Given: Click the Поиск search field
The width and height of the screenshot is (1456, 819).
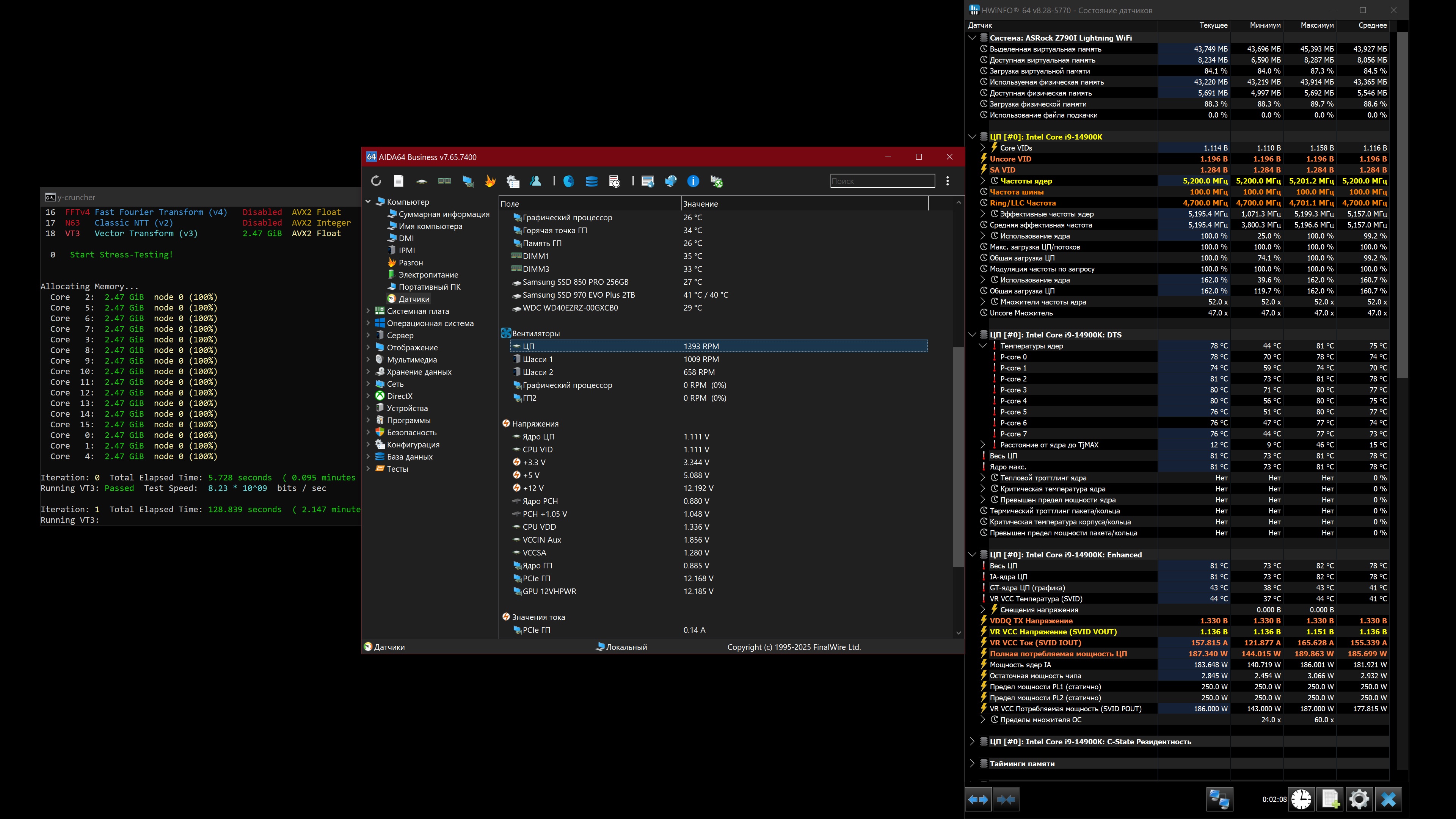Looking at the screenshot, I should point(882,181).
